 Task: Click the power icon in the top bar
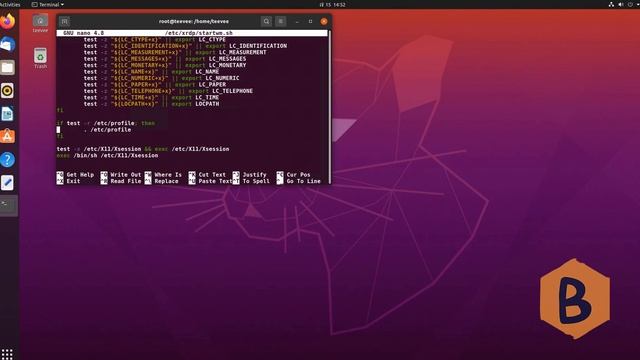631,4
